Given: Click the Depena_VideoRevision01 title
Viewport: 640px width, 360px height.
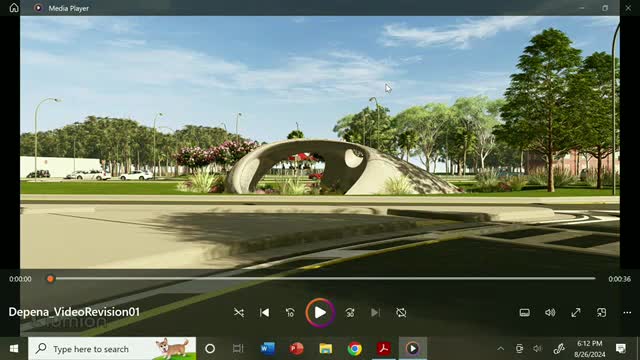Looking at the screenshot, I should 74,312.
